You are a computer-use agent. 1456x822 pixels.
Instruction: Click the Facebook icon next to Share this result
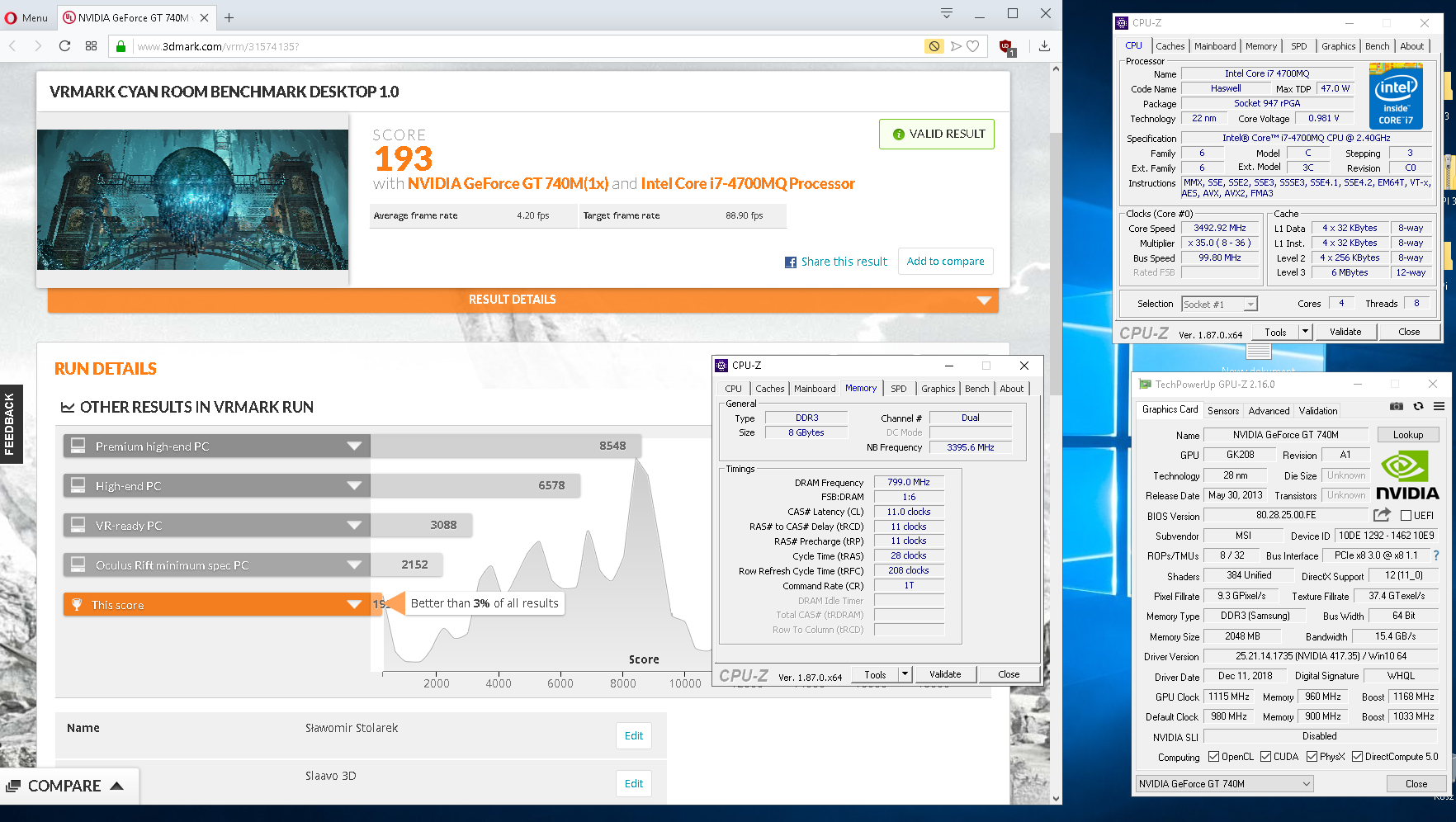coord(791,262)
